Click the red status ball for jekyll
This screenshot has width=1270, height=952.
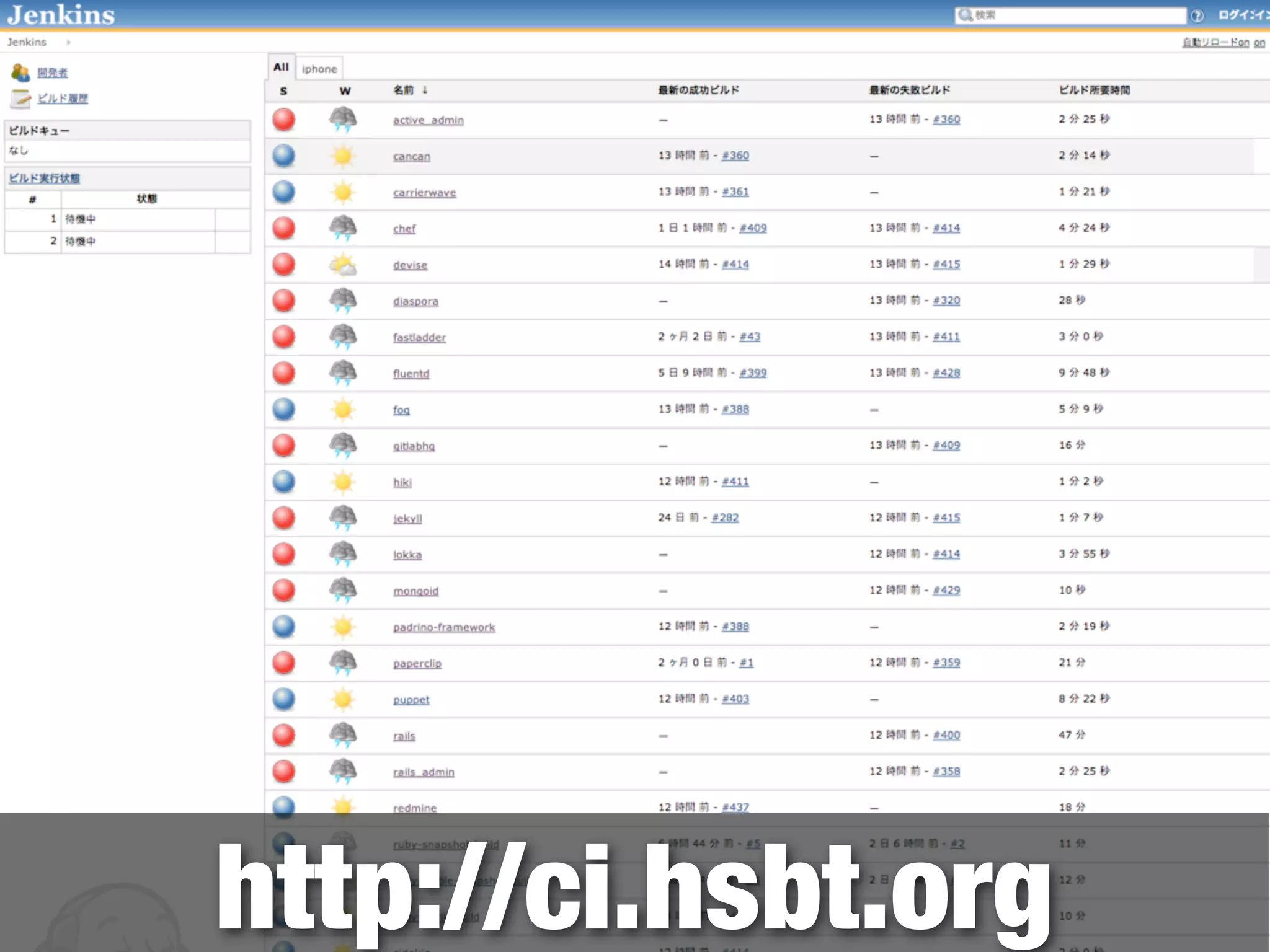pyautogui.click(x=283, y=518)
